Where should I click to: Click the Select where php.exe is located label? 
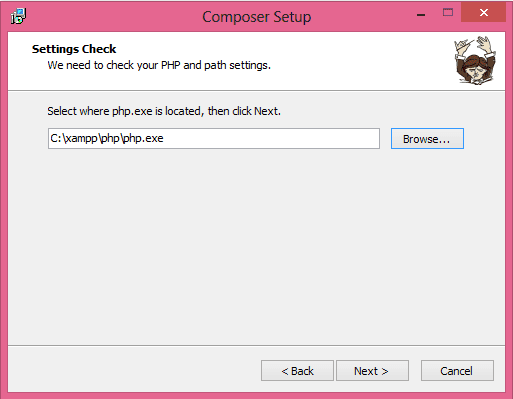(164, 111)
